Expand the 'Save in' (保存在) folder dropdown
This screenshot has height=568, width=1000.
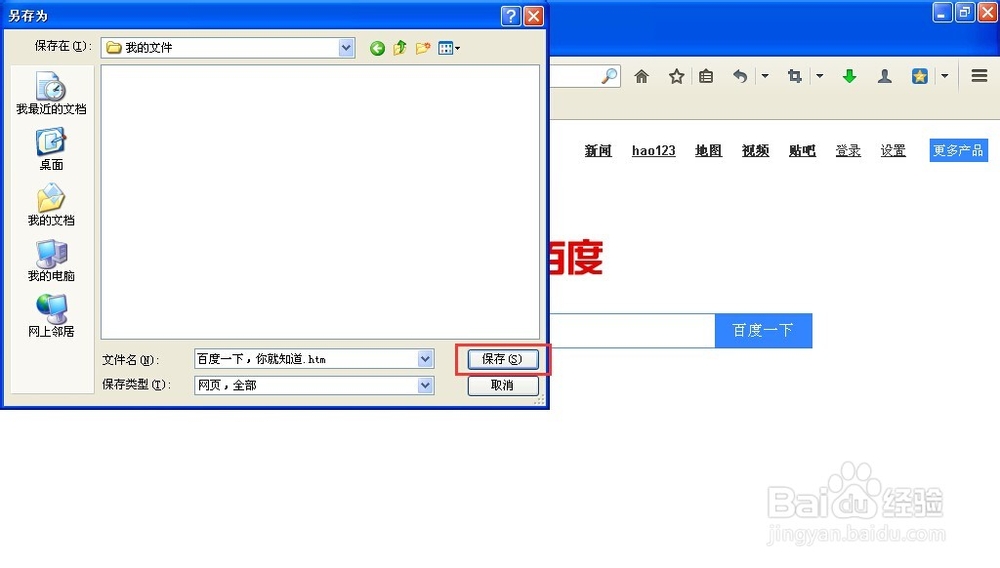coord(346,47)
